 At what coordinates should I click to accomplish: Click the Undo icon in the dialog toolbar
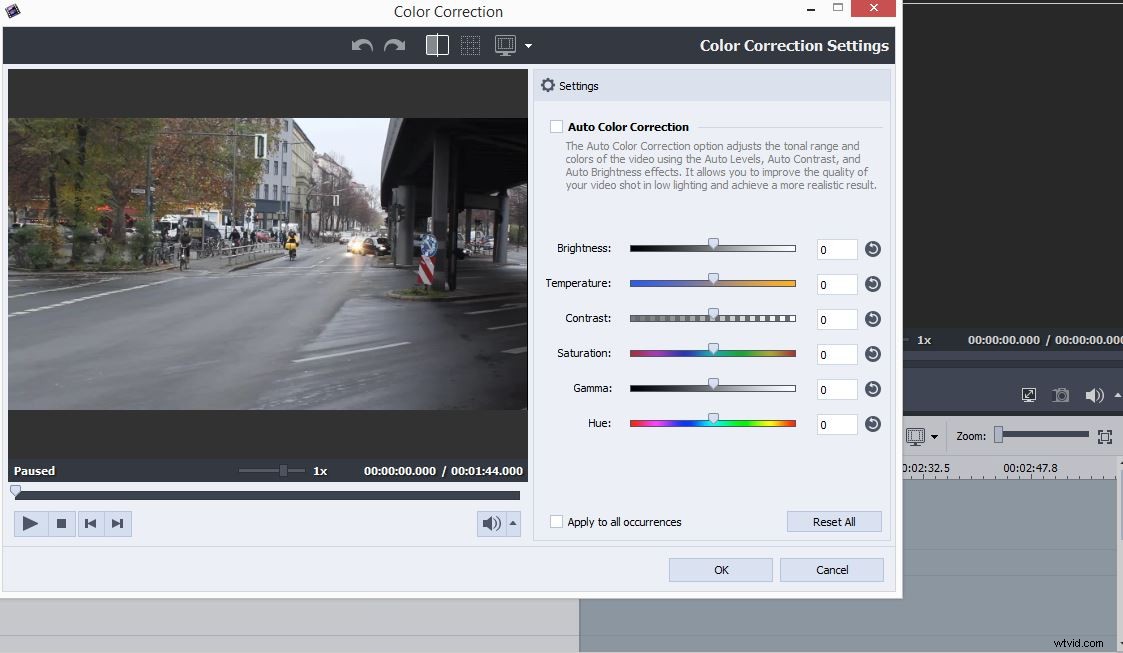point(360,45)
